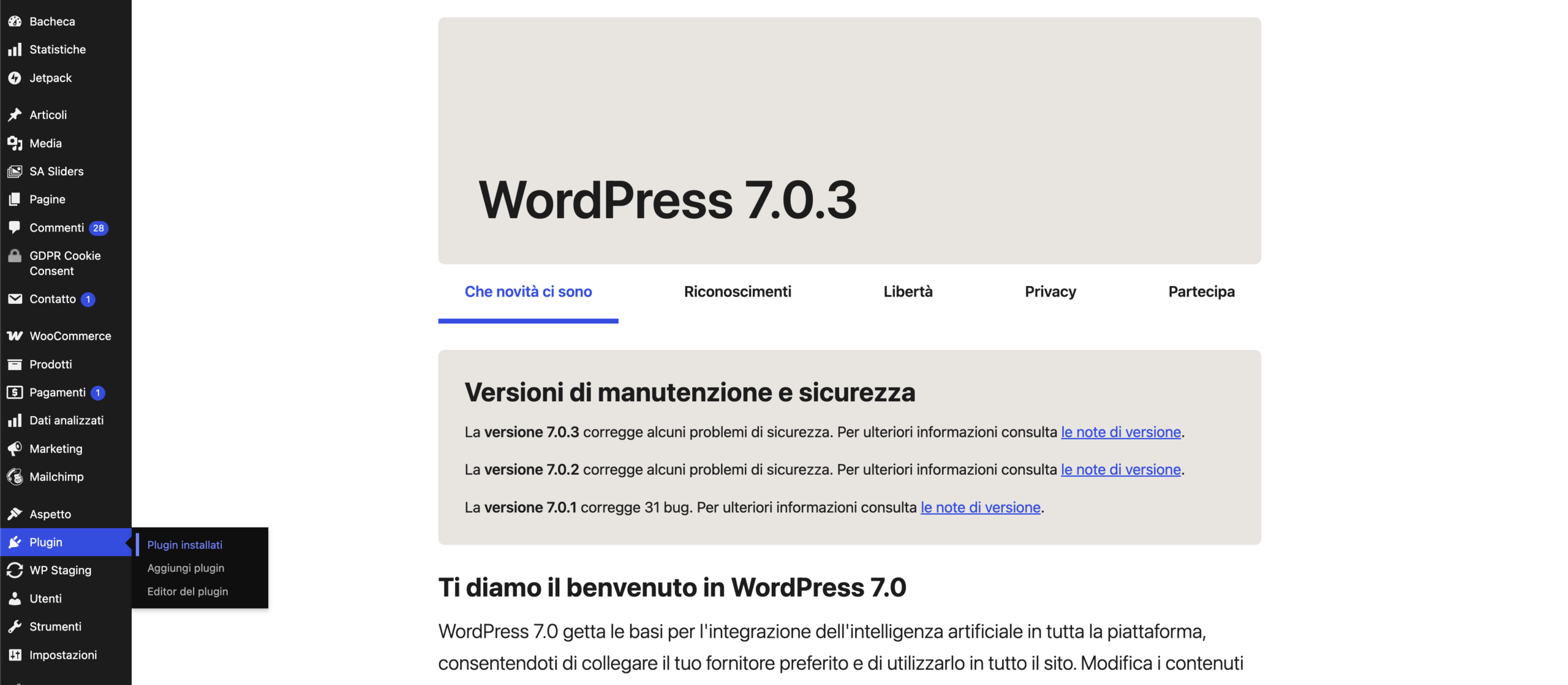Screen dimensions: 1568x685
Task: Click the Pagine pages icon
Action: pos(15,199)
